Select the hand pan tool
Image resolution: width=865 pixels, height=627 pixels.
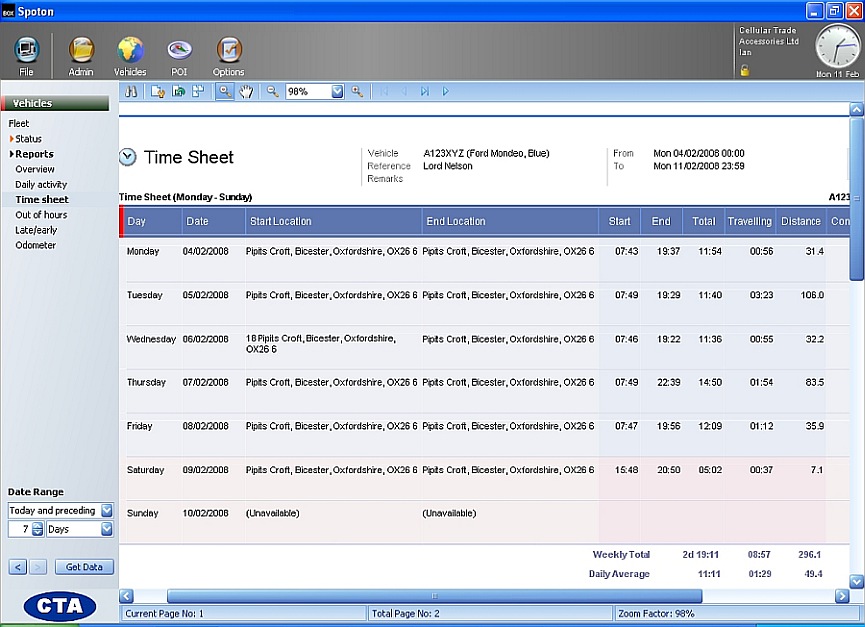point(246,91)
